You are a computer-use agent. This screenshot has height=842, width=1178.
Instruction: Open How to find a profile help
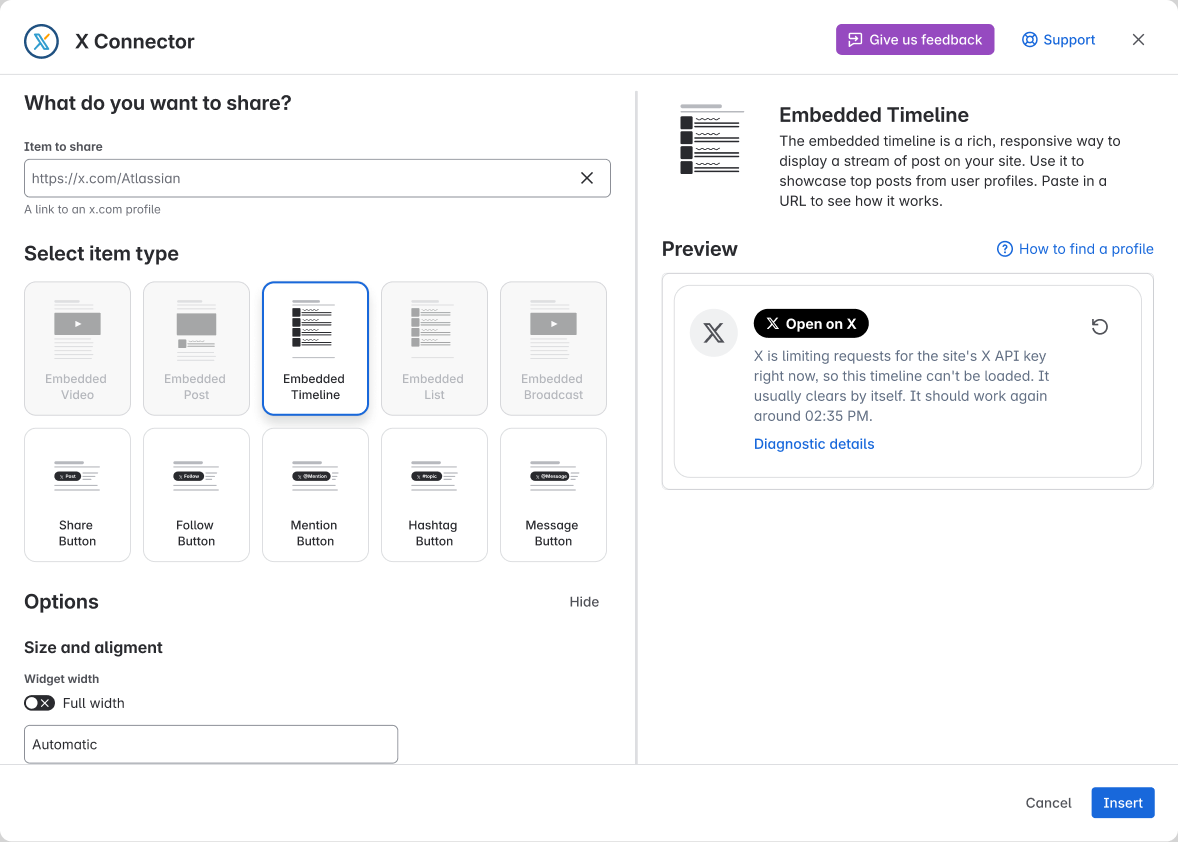[1074, 249]
